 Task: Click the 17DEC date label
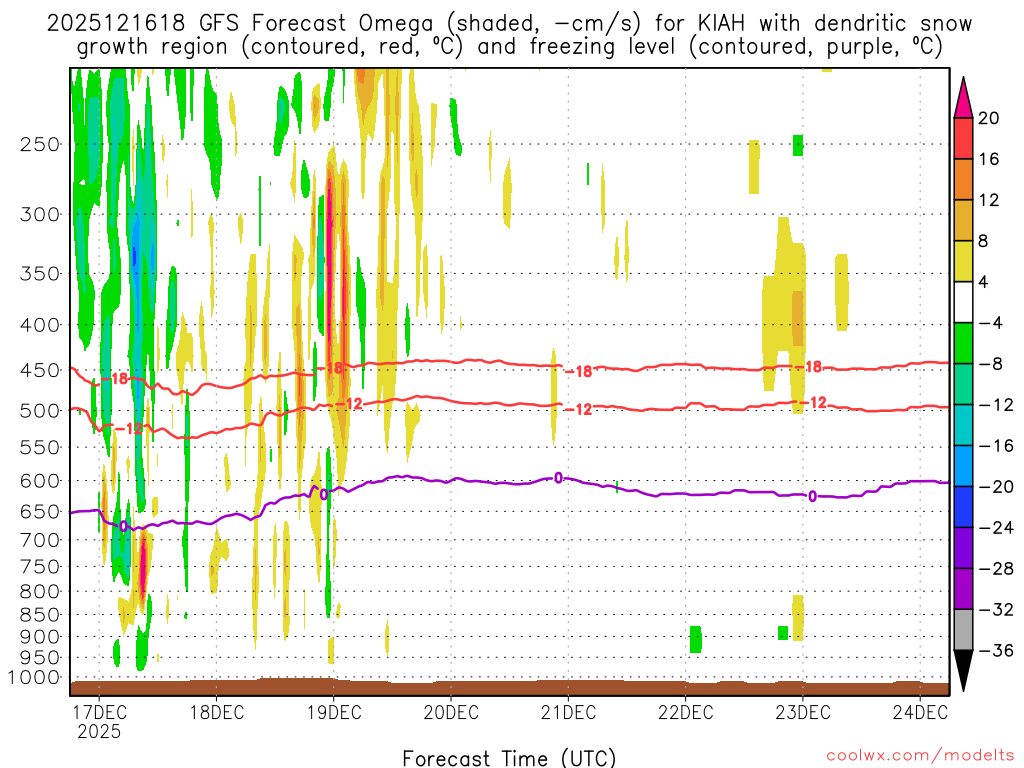99,712
